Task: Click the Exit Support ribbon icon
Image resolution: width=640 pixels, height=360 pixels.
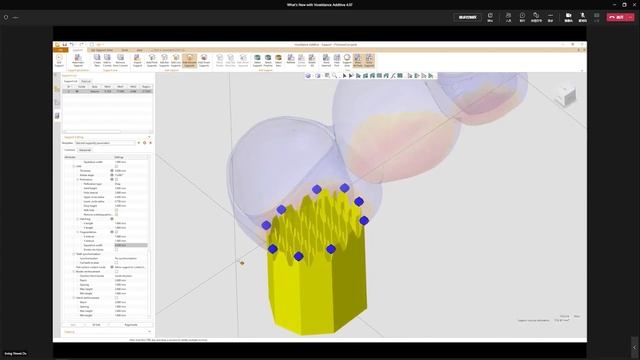Action: tap(59, 60)
